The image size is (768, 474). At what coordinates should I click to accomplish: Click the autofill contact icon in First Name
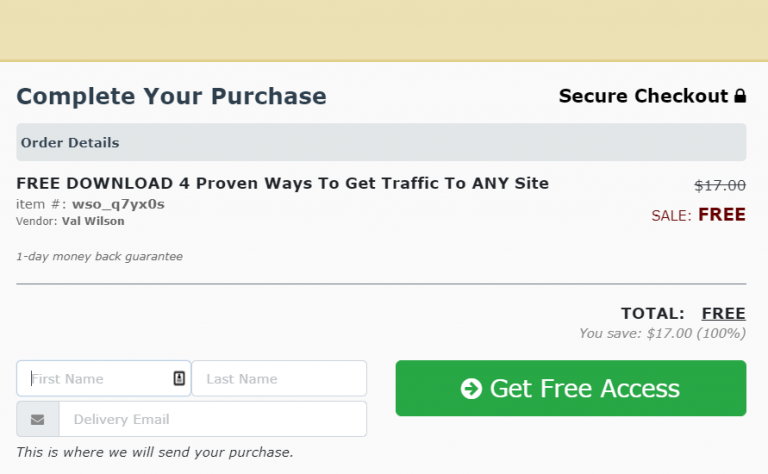tap(179, 378)
